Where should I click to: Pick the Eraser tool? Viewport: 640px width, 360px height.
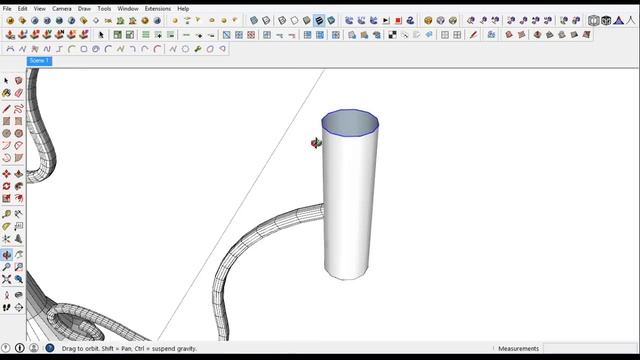pos(18,93)
